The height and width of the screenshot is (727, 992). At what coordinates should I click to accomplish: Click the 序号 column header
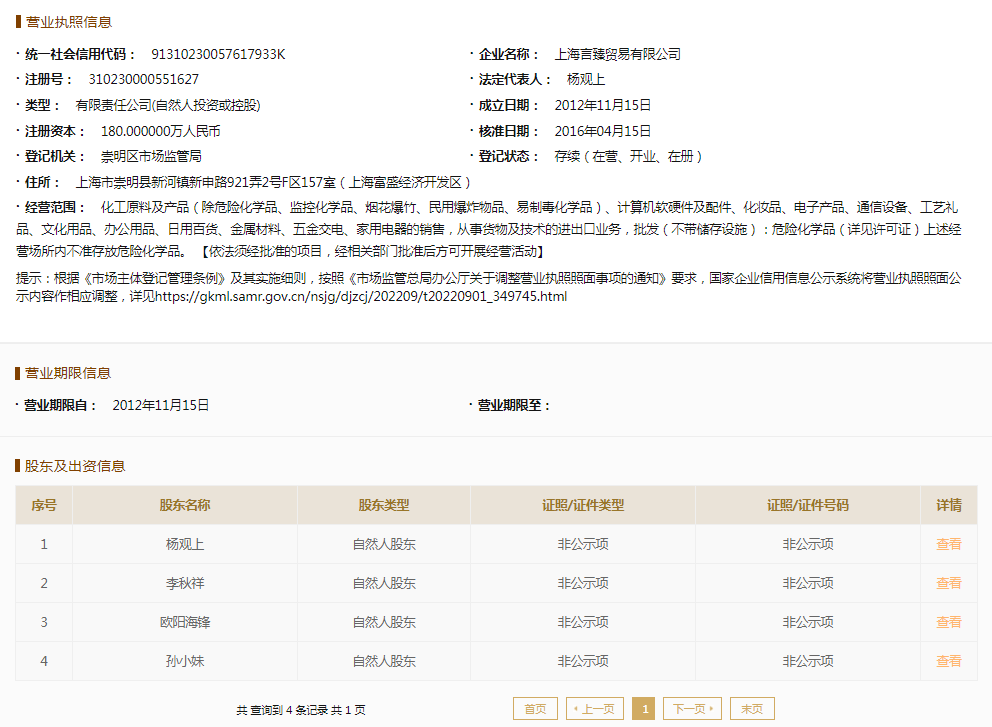(x=44, y=505)
